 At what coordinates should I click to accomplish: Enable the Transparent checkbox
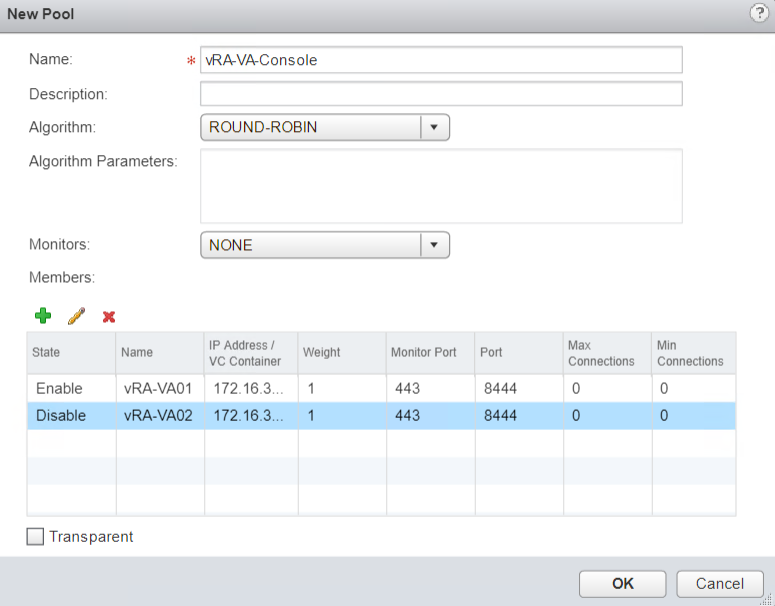(36, 537)
